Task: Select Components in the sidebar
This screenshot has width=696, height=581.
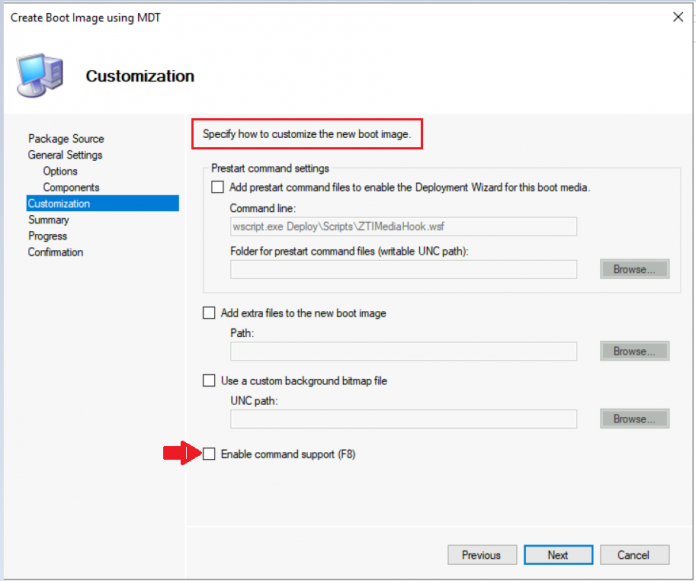Action: click(71, 187)
